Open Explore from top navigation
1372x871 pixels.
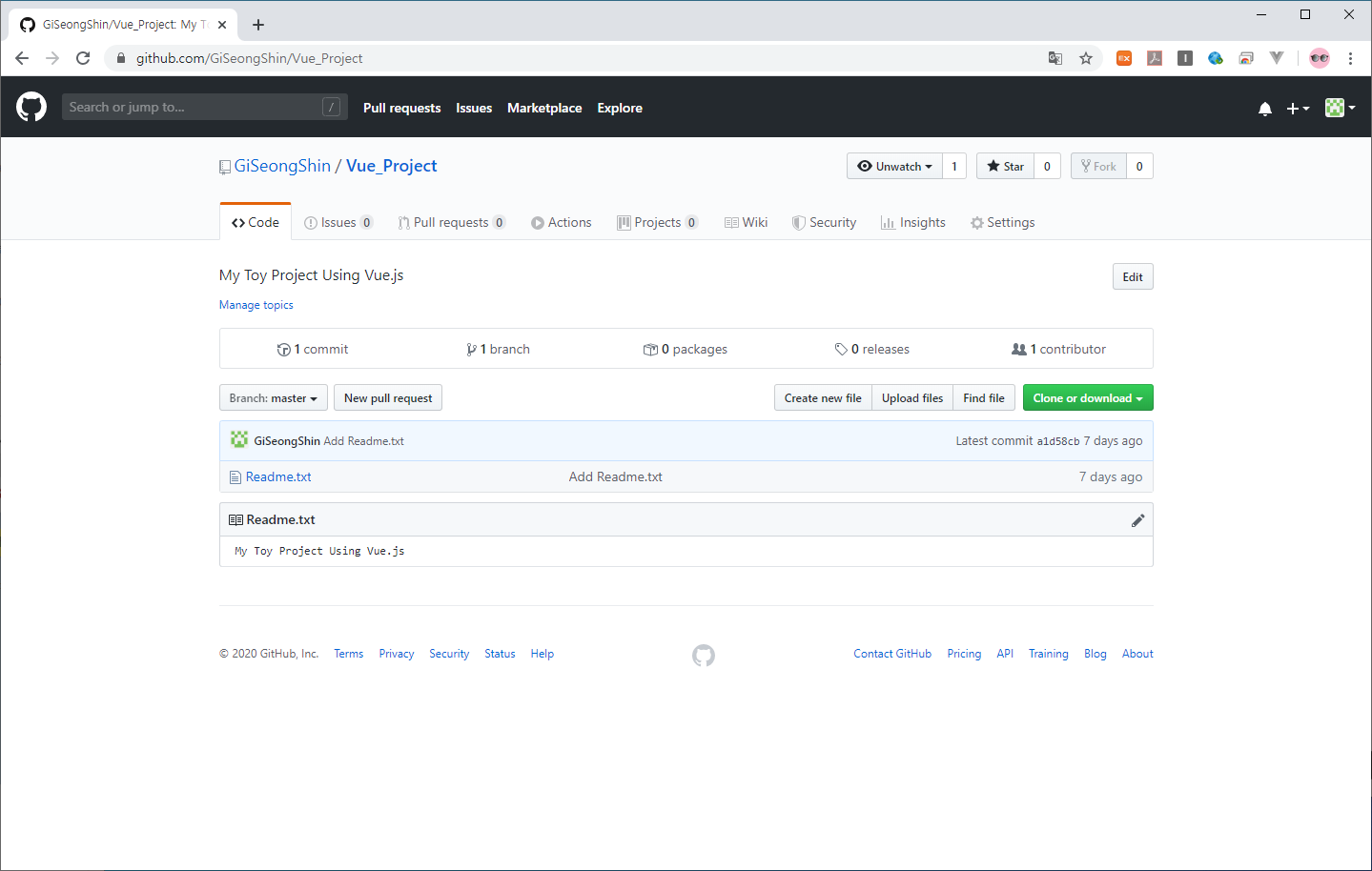(620, 108)
